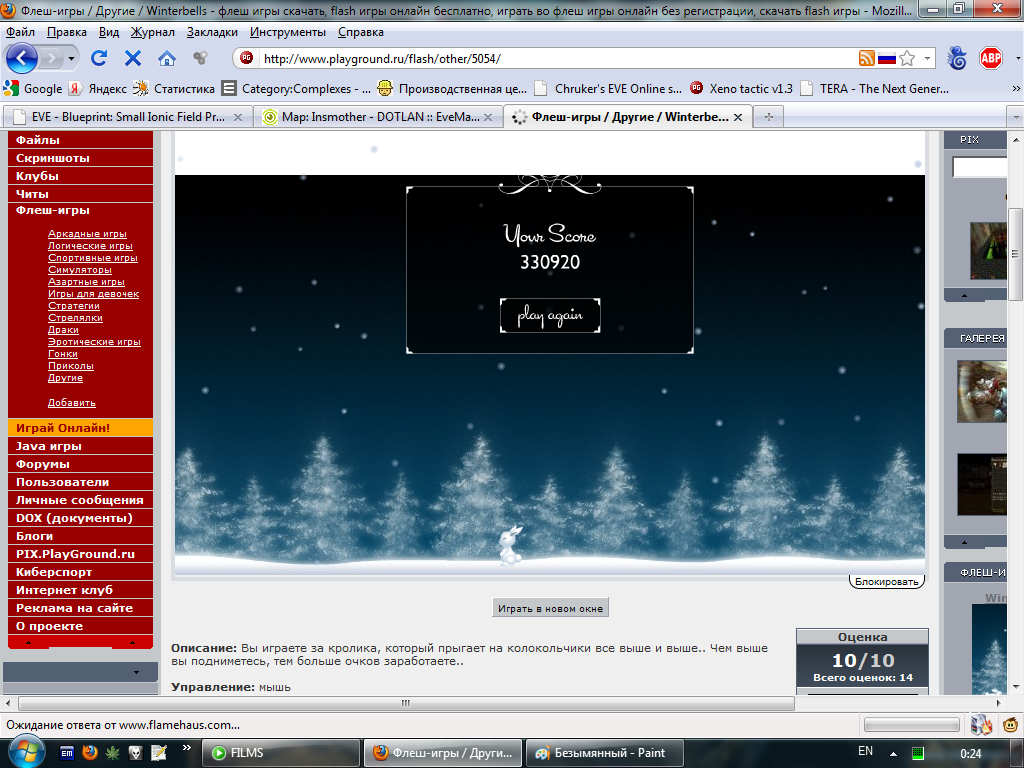Open the Инструменты menu

point(287,32)
